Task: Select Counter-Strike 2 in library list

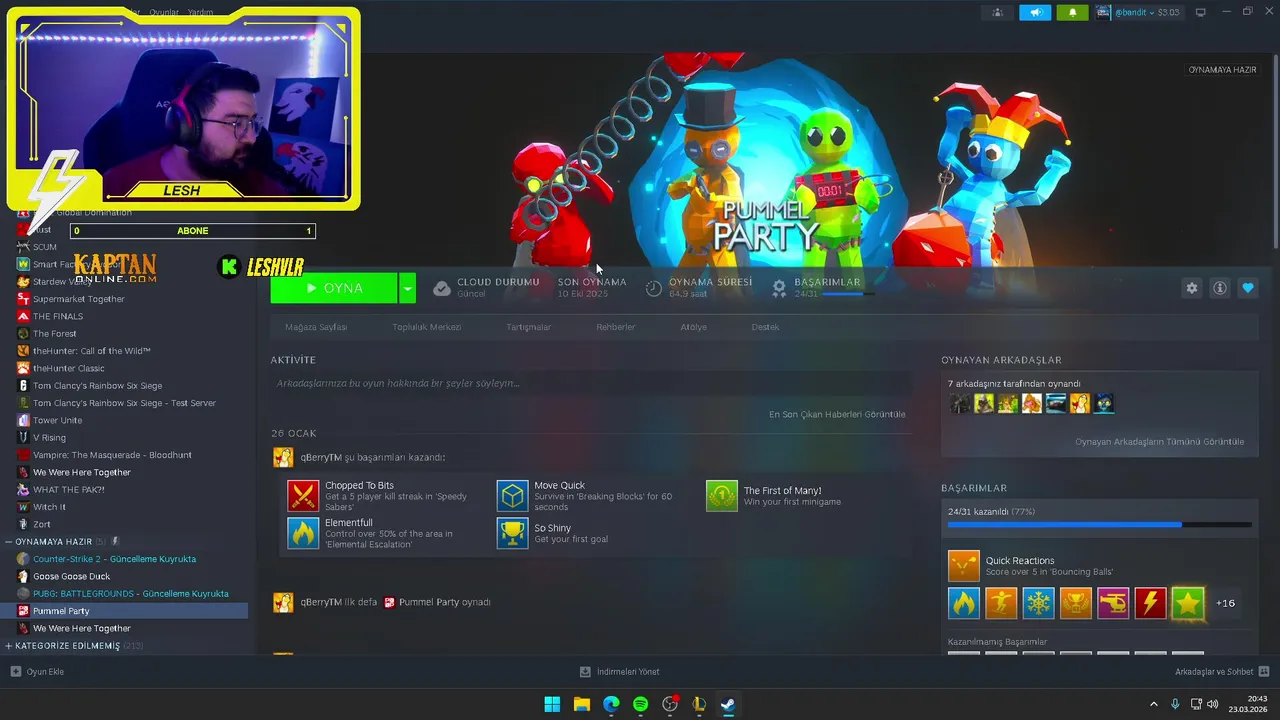Action: coord(114,559)
